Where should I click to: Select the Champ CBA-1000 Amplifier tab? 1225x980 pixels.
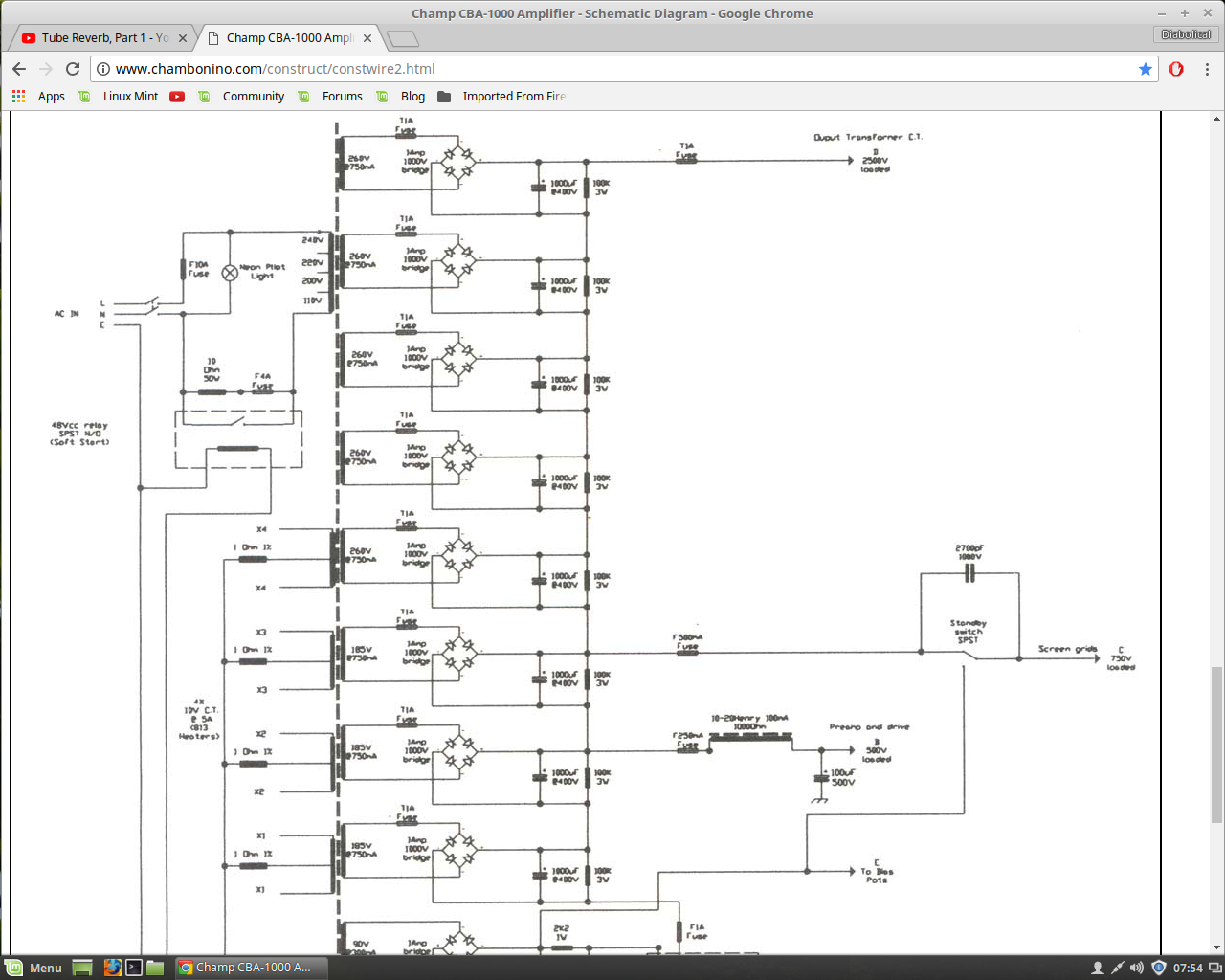[x=290, y=38]
